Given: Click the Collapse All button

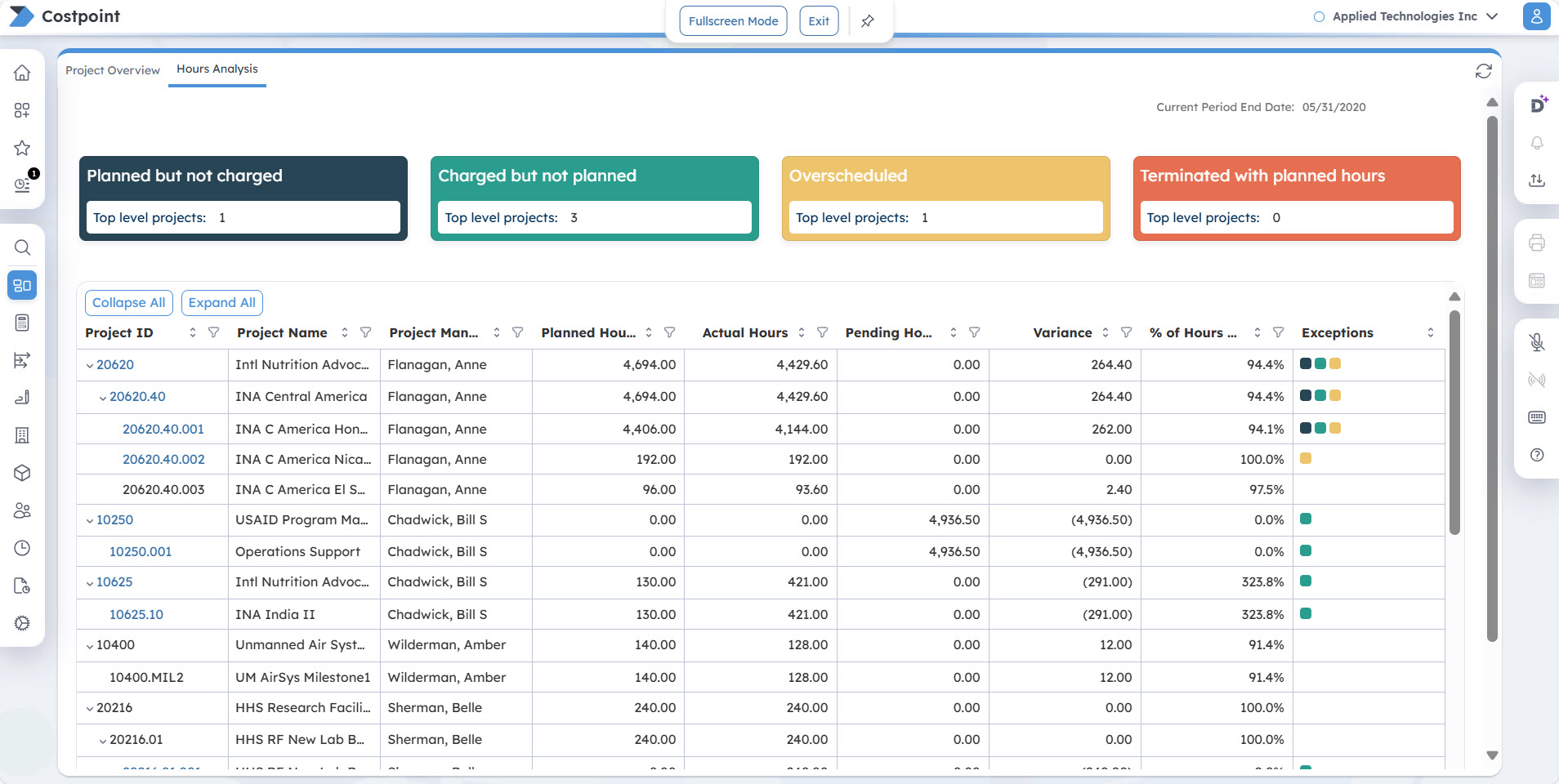Looking at the screenshot, I should point(128,303).
